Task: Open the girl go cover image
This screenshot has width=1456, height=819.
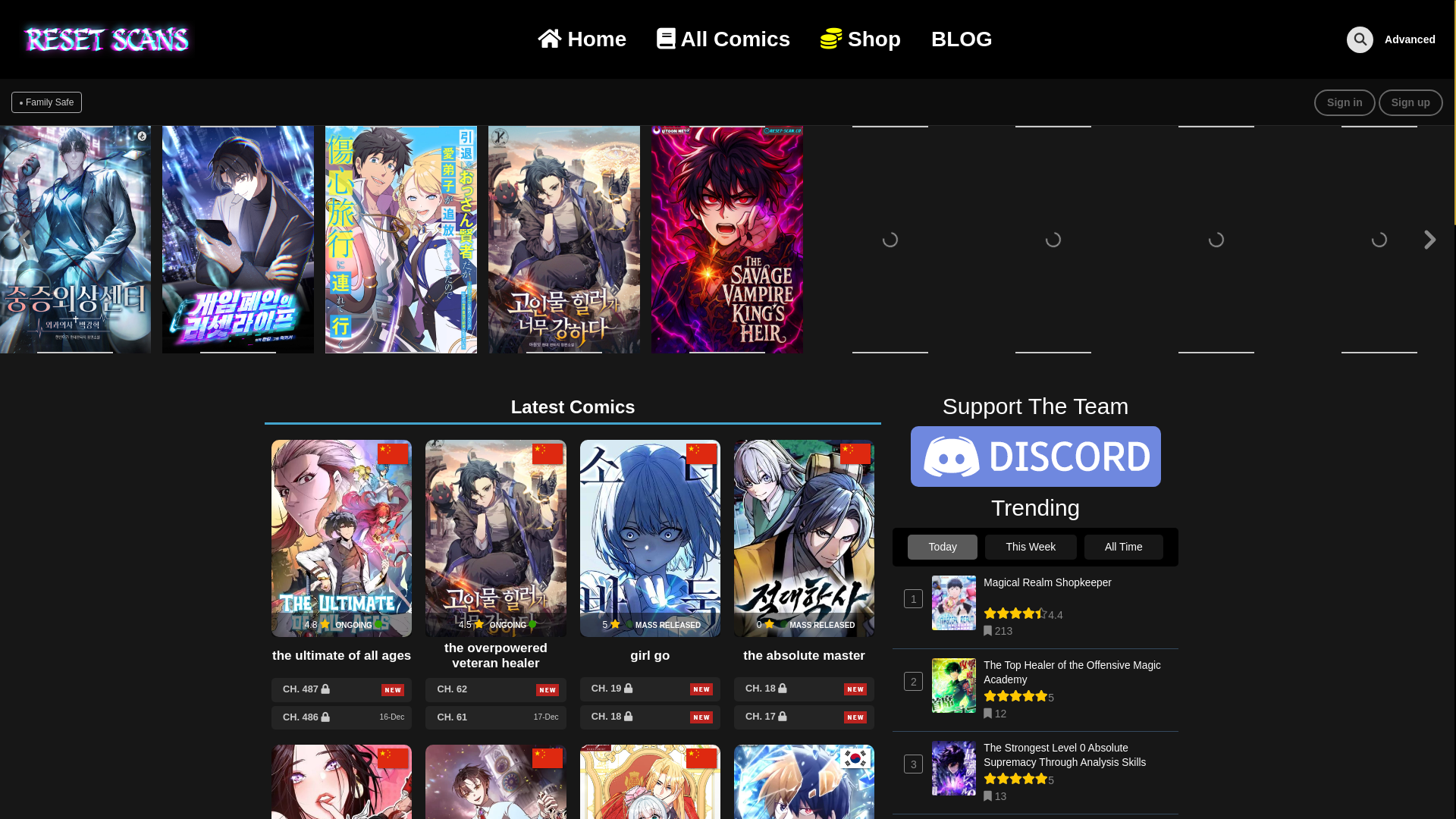Action: click(650, 538)
